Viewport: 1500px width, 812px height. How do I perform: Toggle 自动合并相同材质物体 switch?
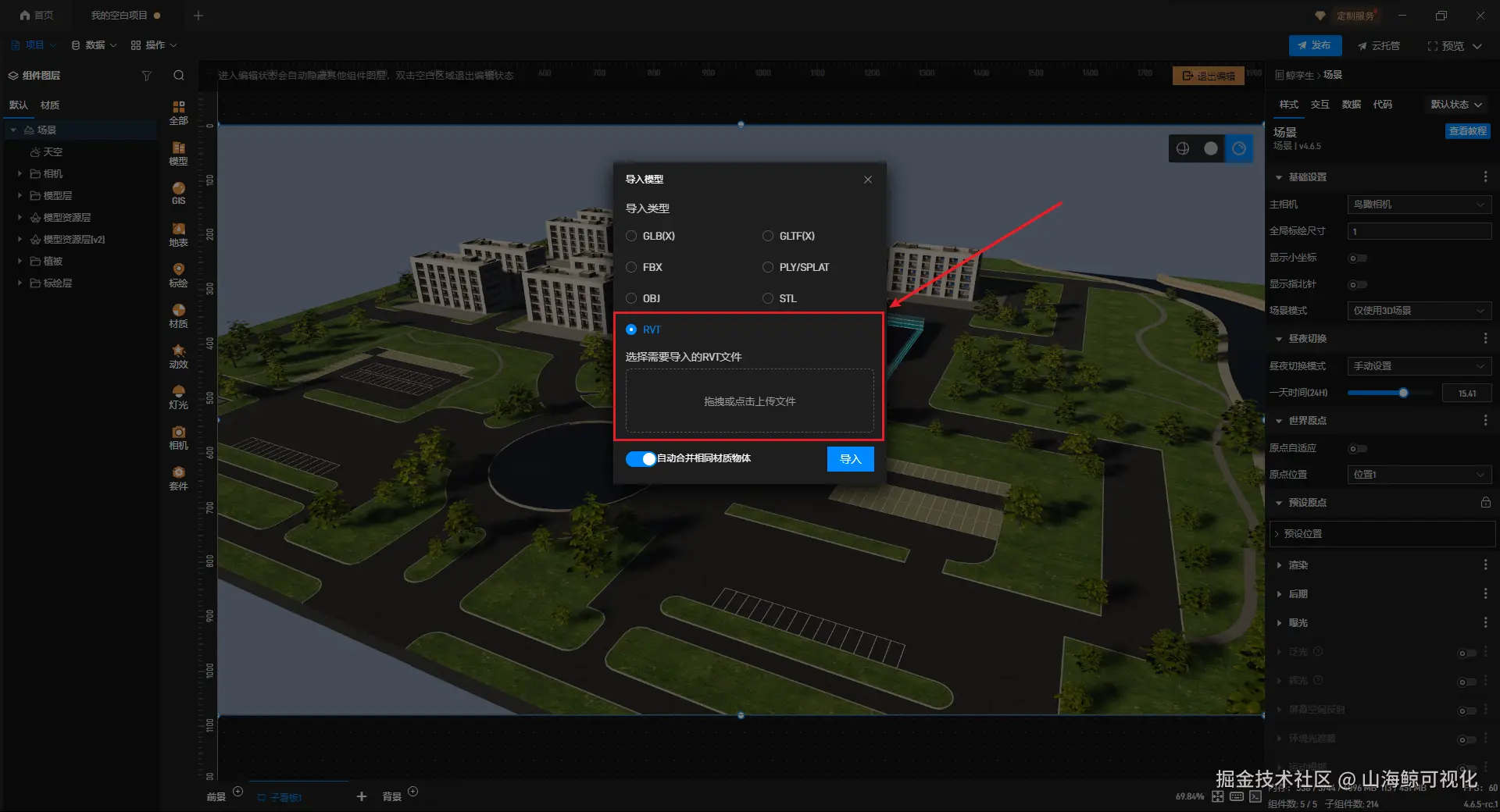tap(641, 458)
